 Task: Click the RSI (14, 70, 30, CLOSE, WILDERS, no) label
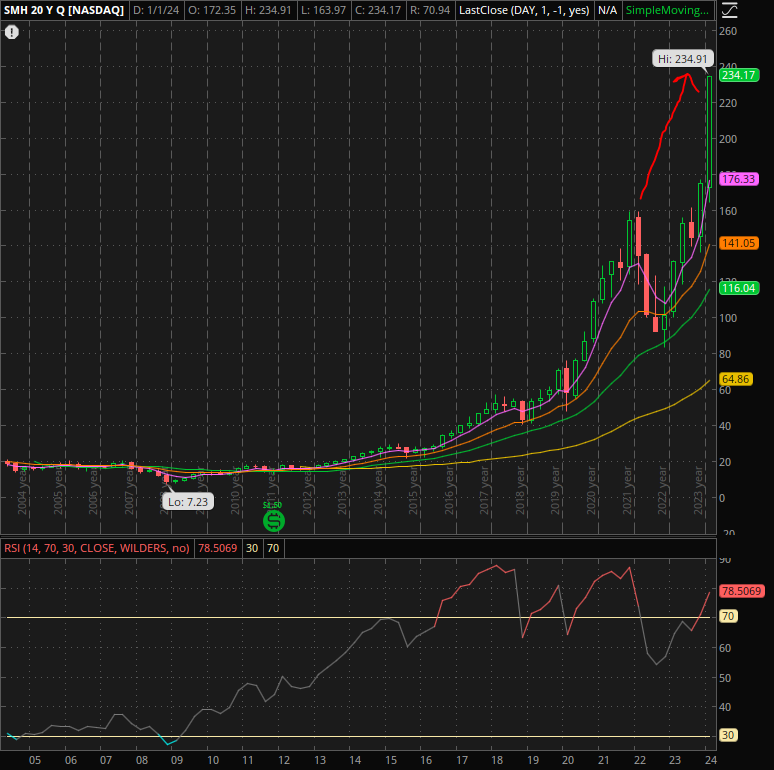pyautogui.click(x=97, y=548)
